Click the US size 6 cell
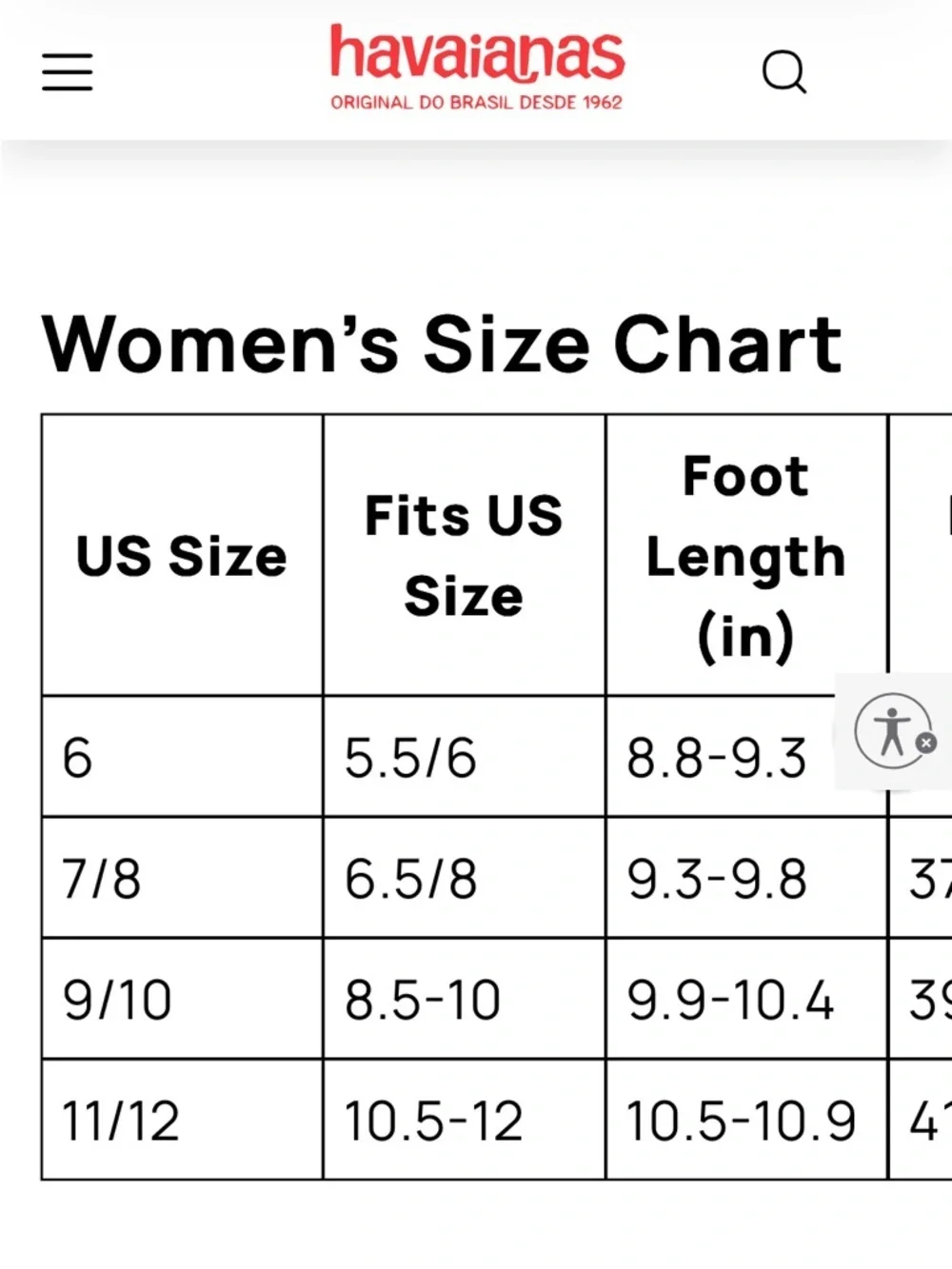952x1269 pixels. coord(182,757)
